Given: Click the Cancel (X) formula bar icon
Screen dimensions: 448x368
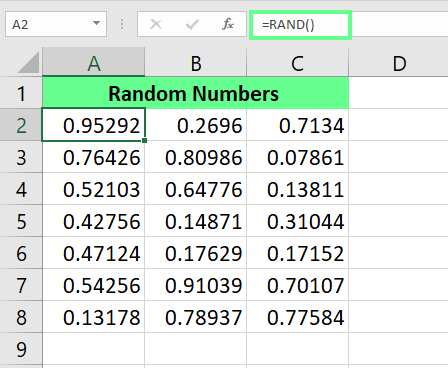Looking at the screenshot, I should pos(156,24).
